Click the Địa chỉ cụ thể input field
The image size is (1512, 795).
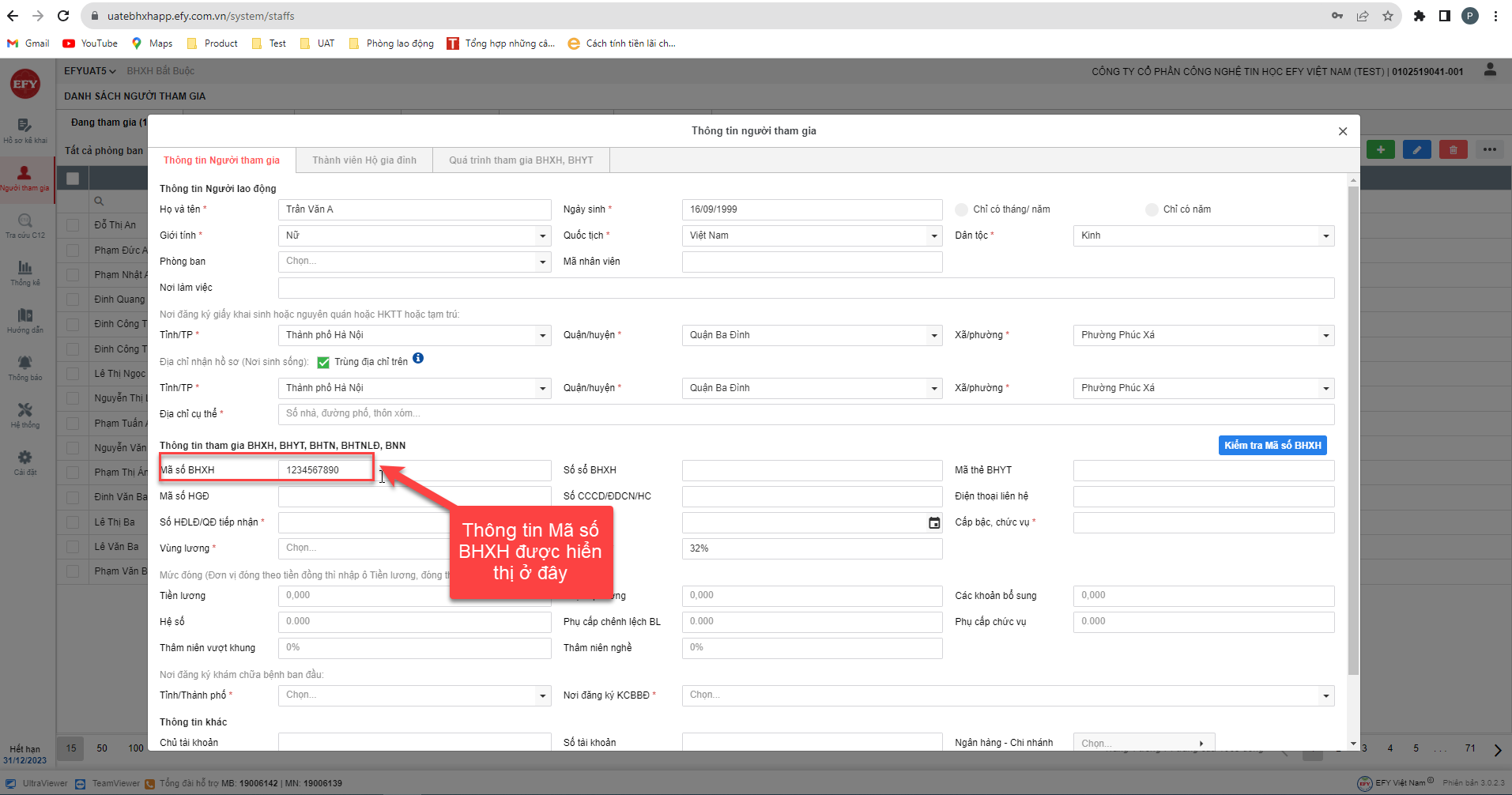(805, 414)
